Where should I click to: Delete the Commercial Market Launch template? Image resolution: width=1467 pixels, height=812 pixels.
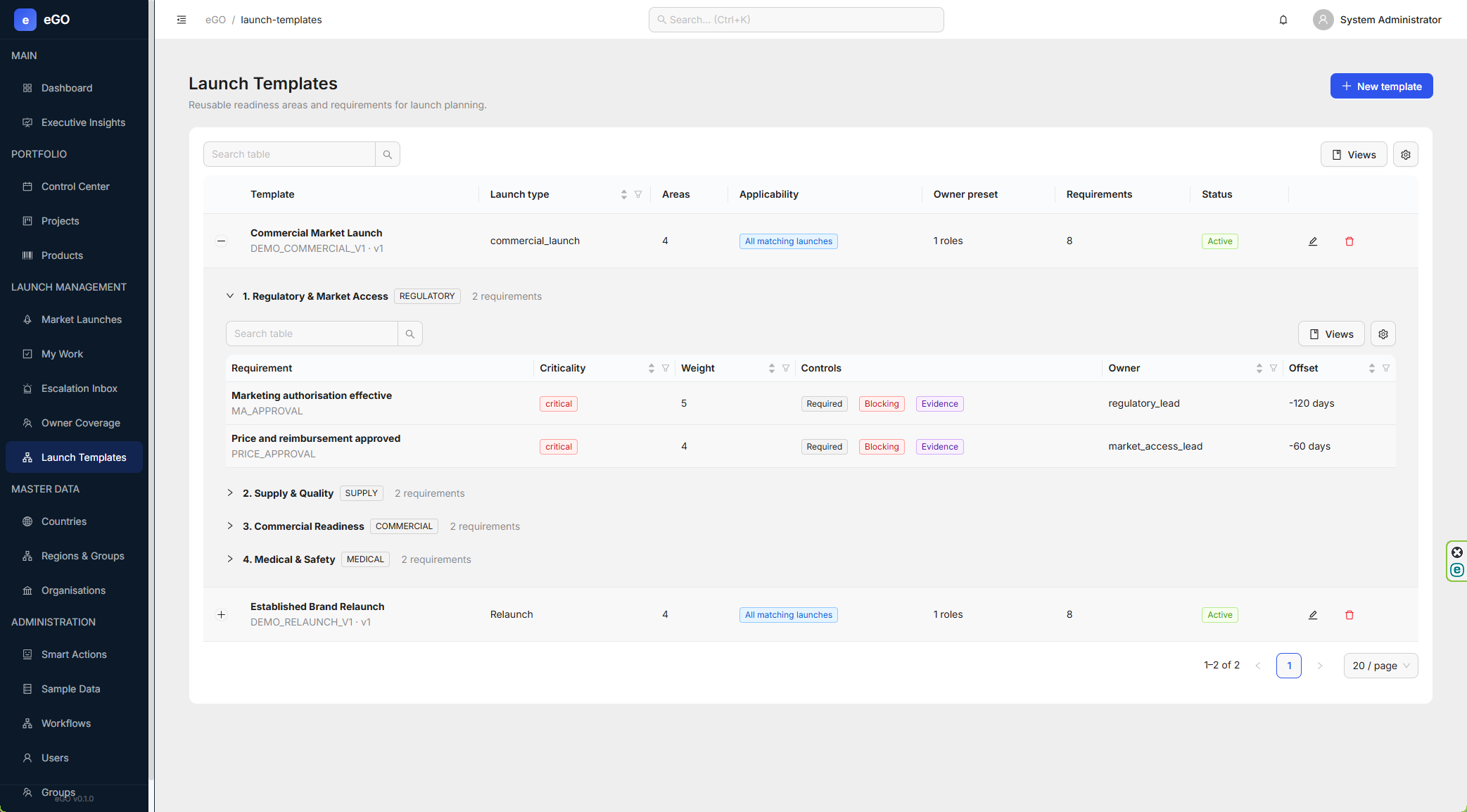tap(1349, 241)
